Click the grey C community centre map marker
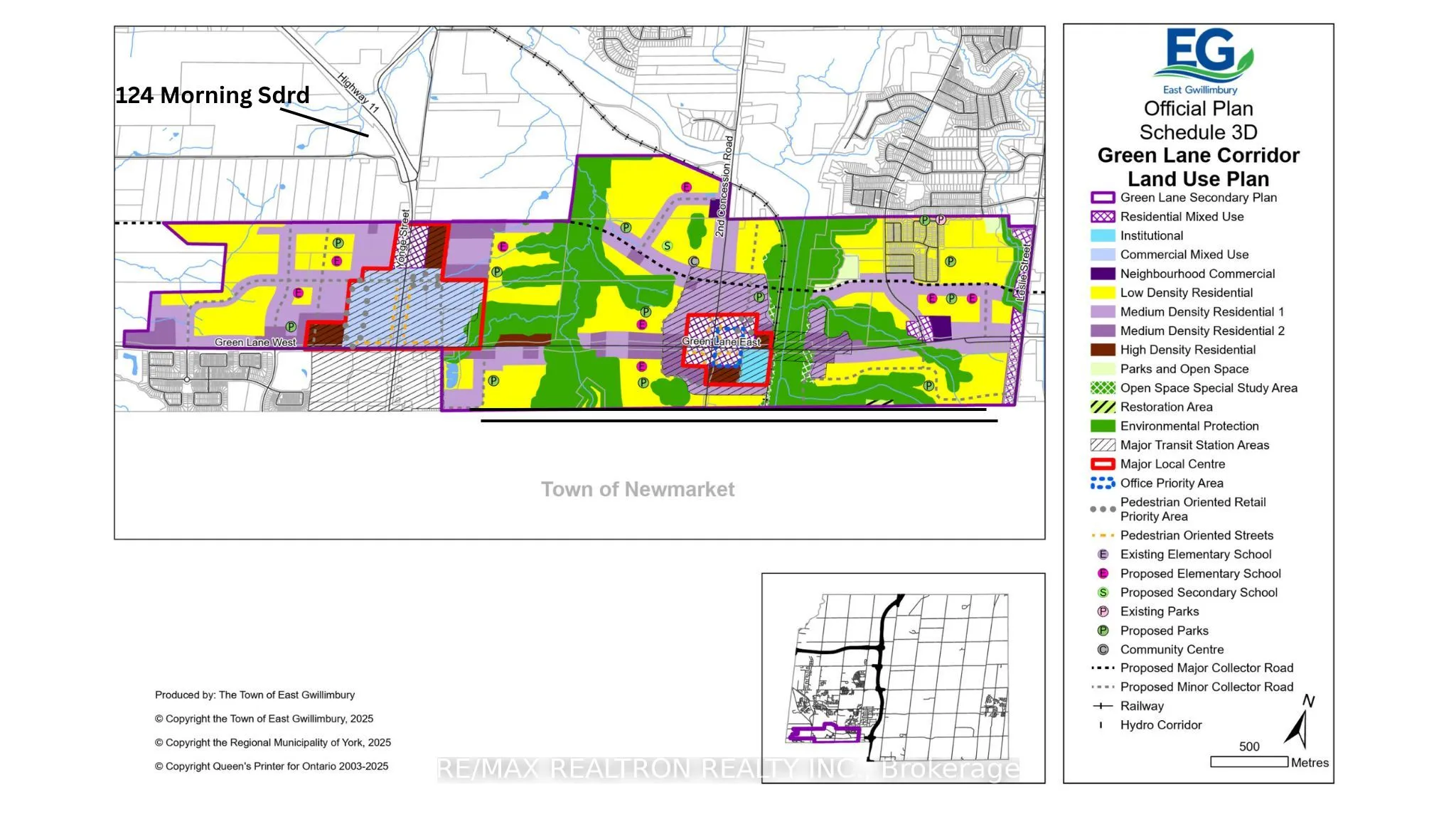 (x=694, y=262)
